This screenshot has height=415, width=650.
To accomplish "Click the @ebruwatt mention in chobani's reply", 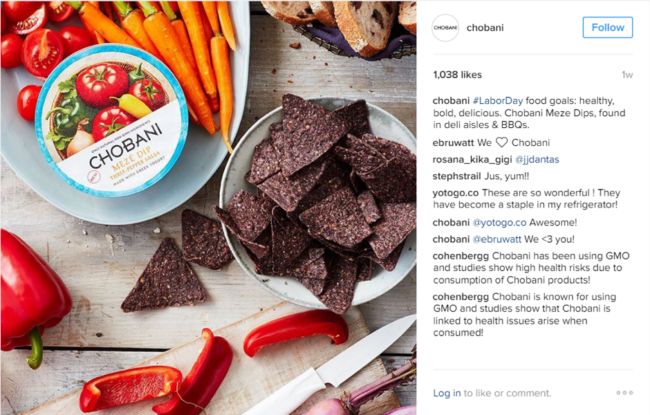I will (x=497, y=239).
